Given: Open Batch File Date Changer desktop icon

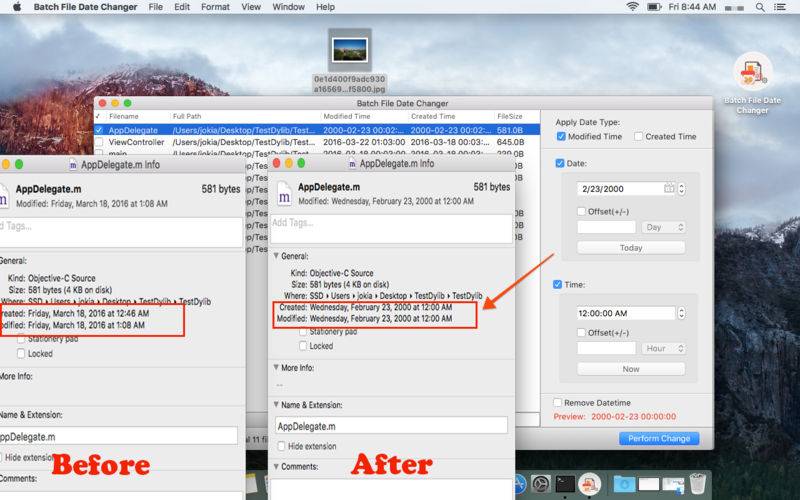Looking at the screenshot, I should tap(752, 72).
